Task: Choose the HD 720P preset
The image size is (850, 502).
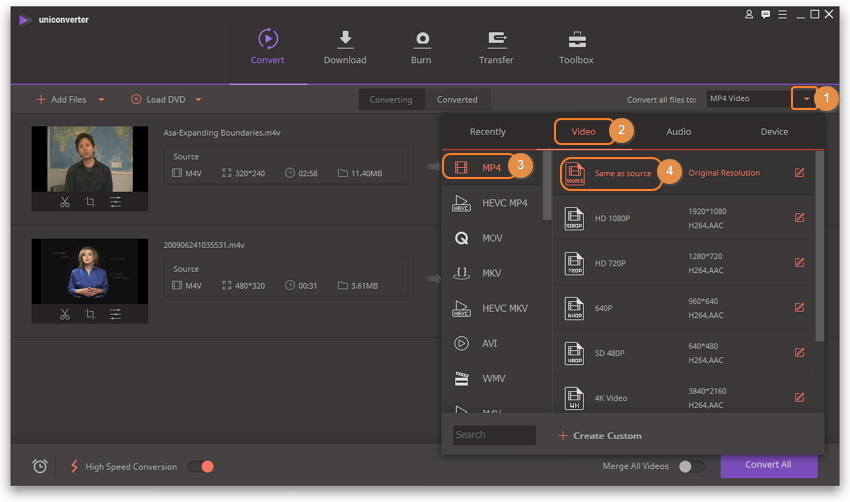Action: pyautogui.click(x=683, y=263)
